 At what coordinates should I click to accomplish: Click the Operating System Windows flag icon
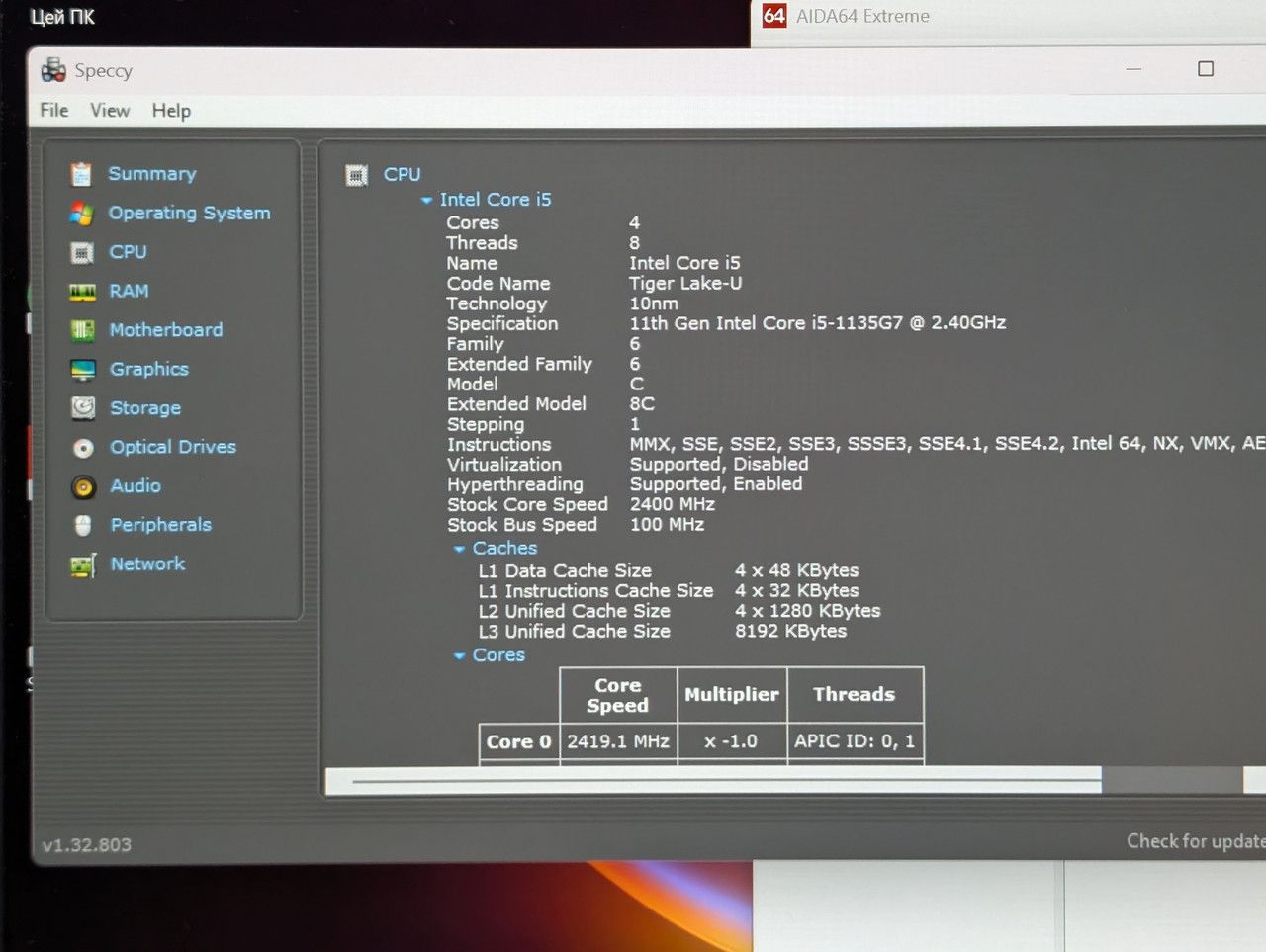(x=81, y=214)
